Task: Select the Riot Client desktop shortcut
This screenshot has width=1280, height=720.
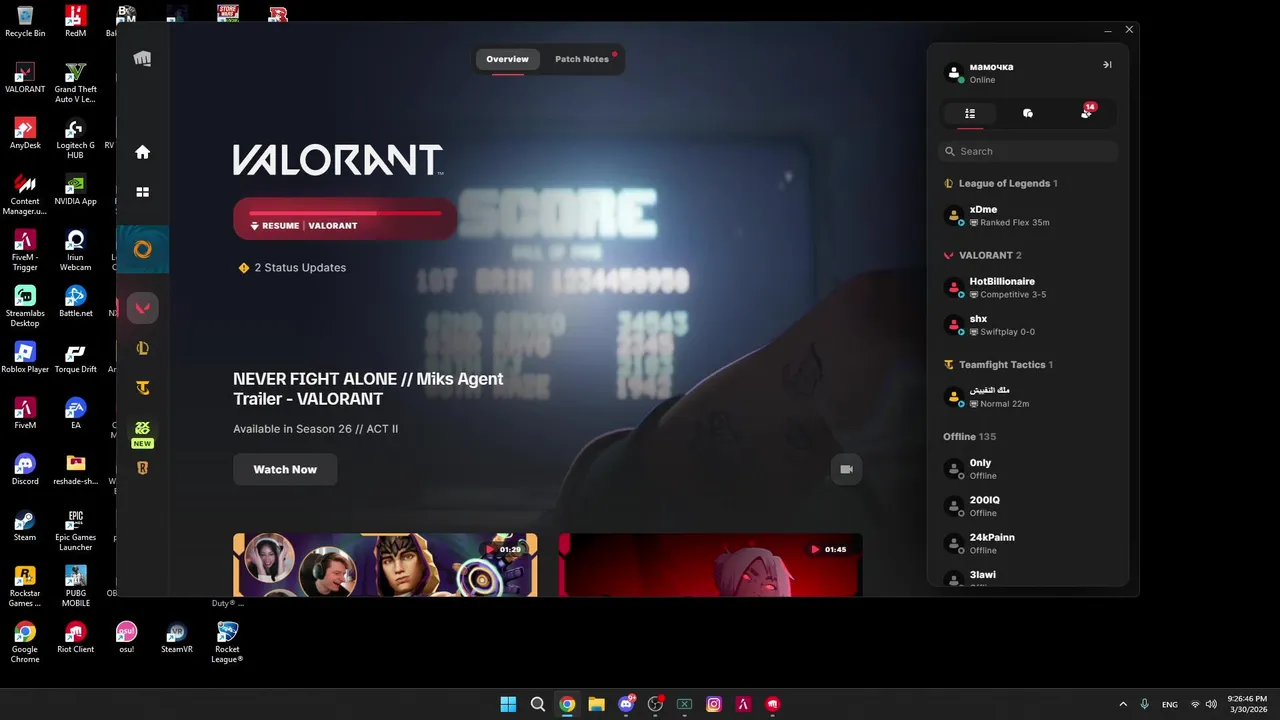Action: click(75, 637)
